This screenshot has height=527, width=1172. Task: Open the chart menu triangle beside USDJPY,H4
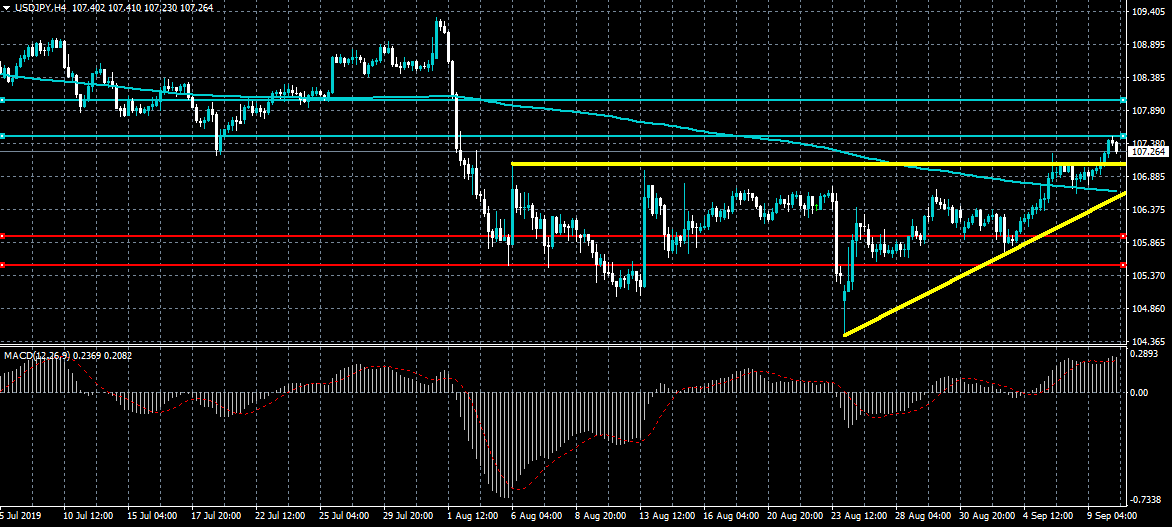[x=6, y=7]
